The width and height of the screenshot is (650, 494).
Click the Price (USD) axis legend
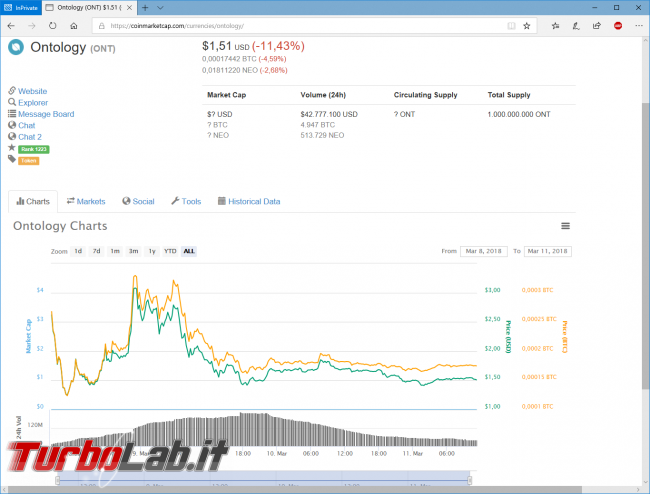point(508,337)
